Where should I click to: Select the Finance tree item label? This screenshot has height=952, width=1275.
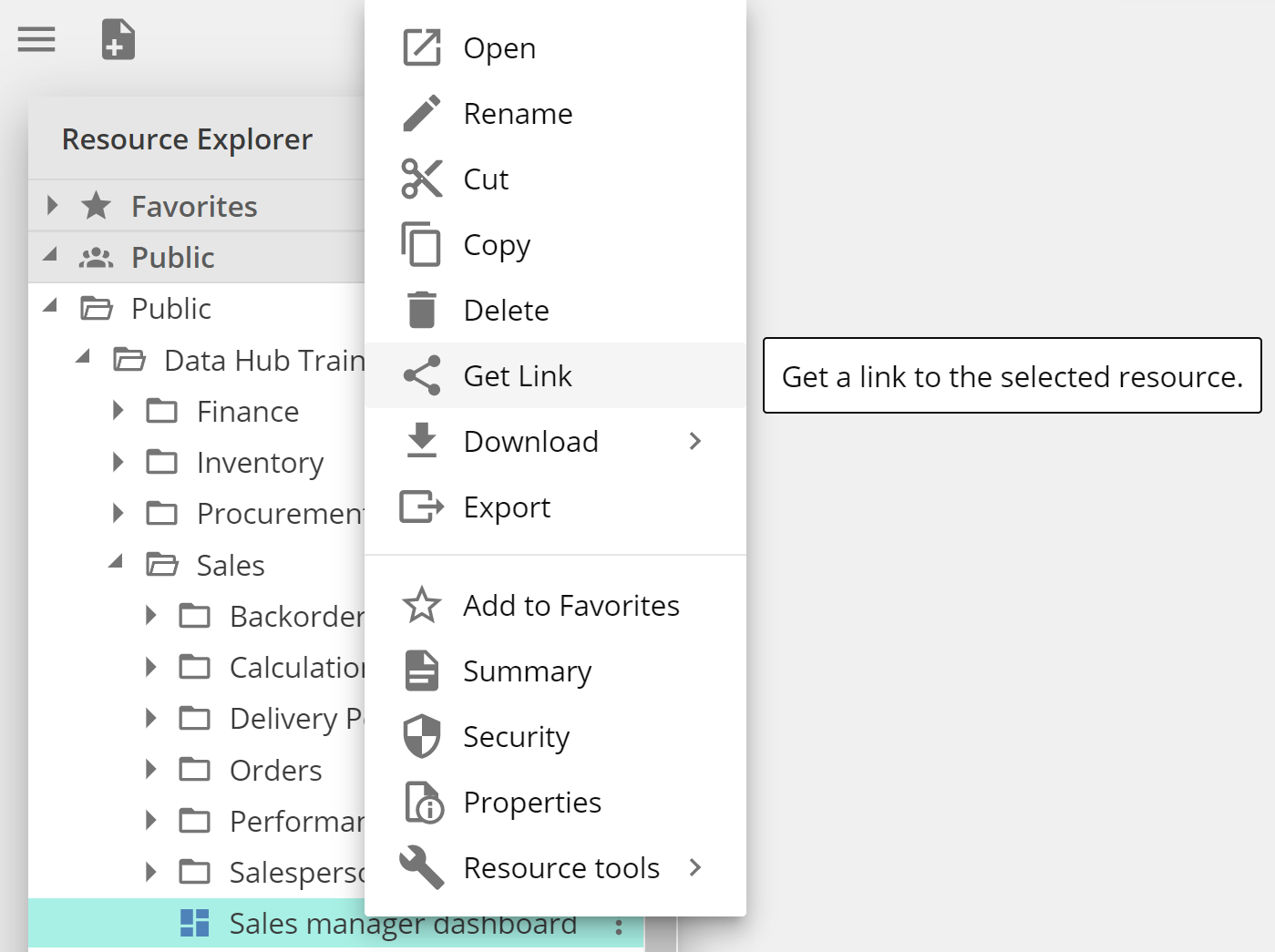(248, 412)
